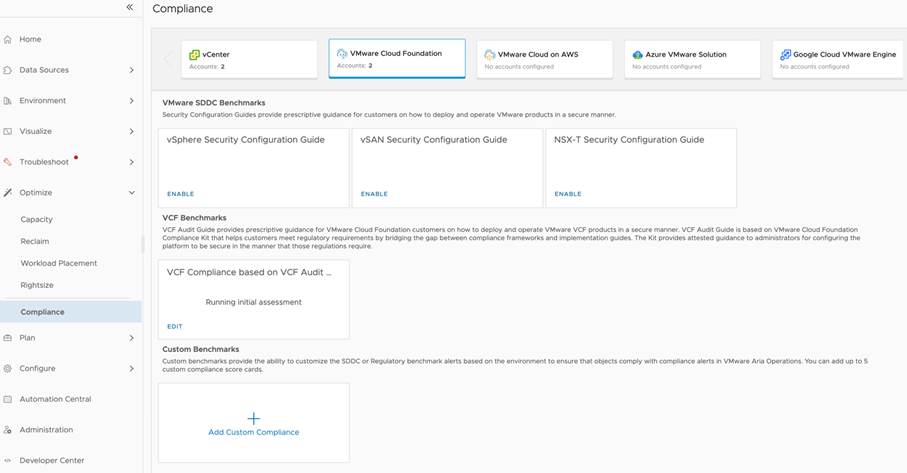The width and height of the screenshot is (907, 473).
Task: Click the Automation Central icon
Action: point(8,399)
